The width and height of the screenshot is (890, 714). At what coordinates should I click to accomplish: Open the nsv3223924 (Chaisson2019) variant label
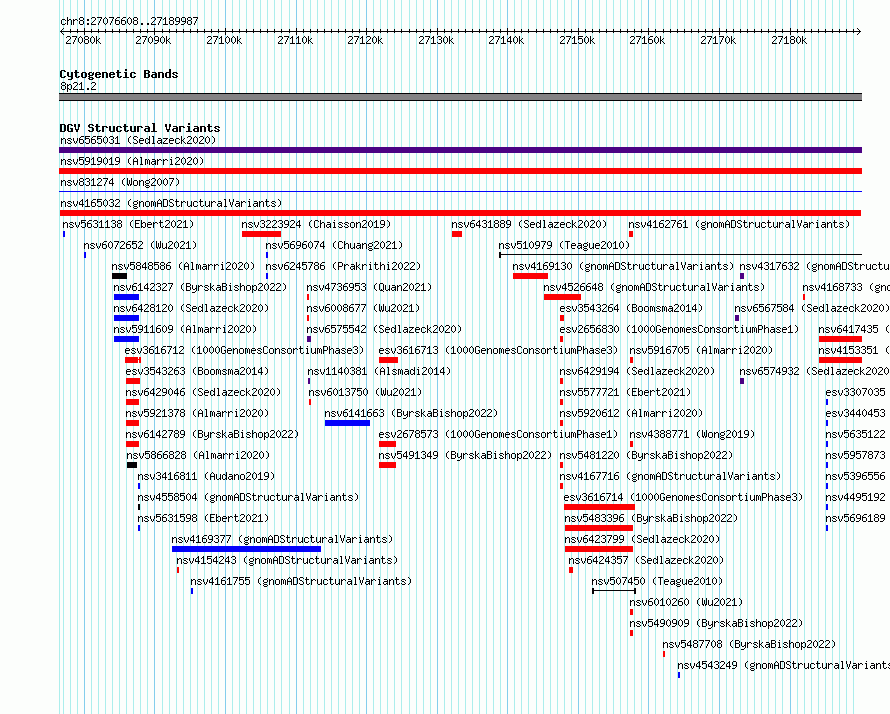pos(316,224)
